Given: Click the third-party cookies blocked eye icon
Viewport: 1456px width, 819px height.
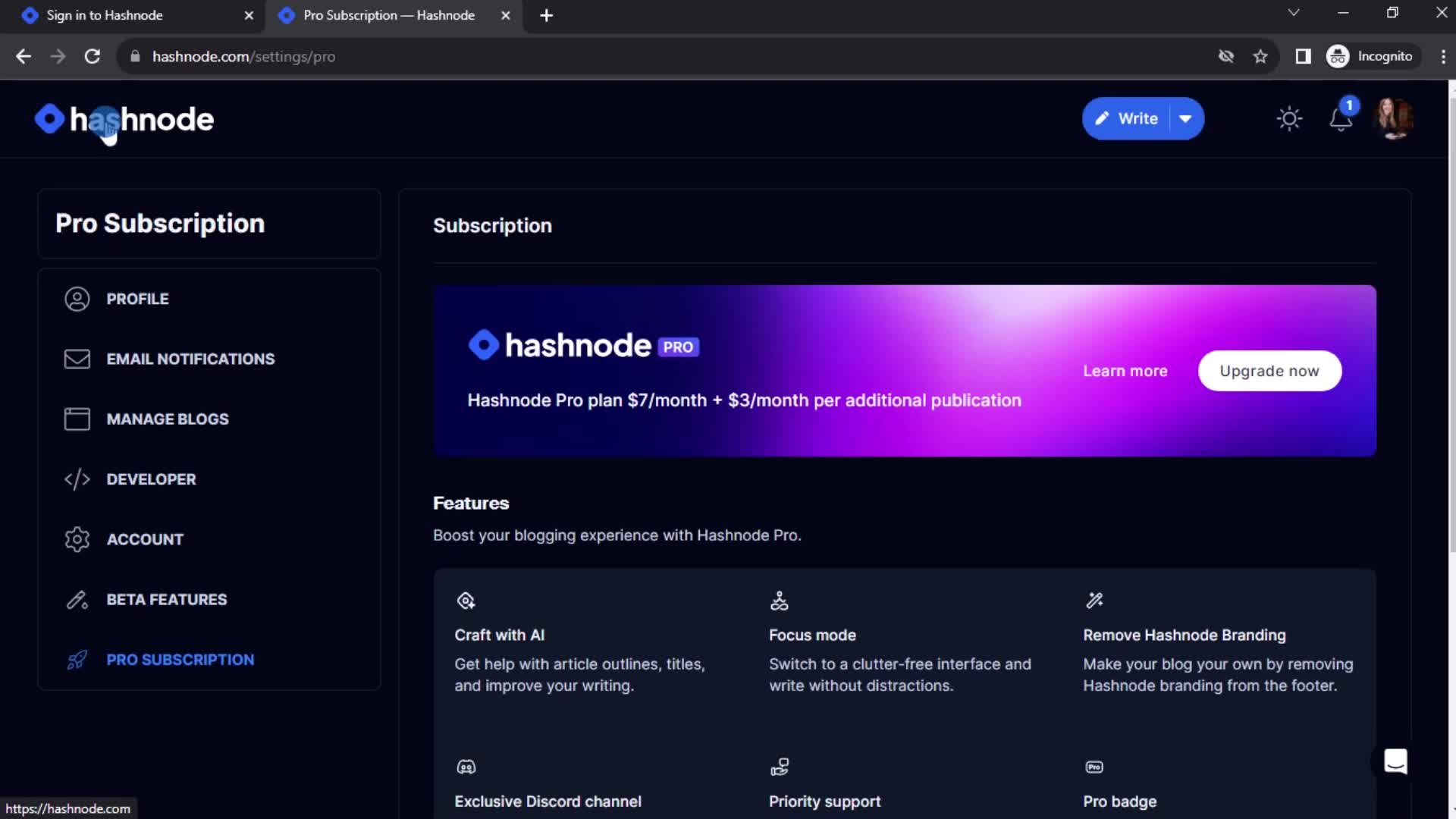Looking at the screenshot, I should coord(1225,56).
